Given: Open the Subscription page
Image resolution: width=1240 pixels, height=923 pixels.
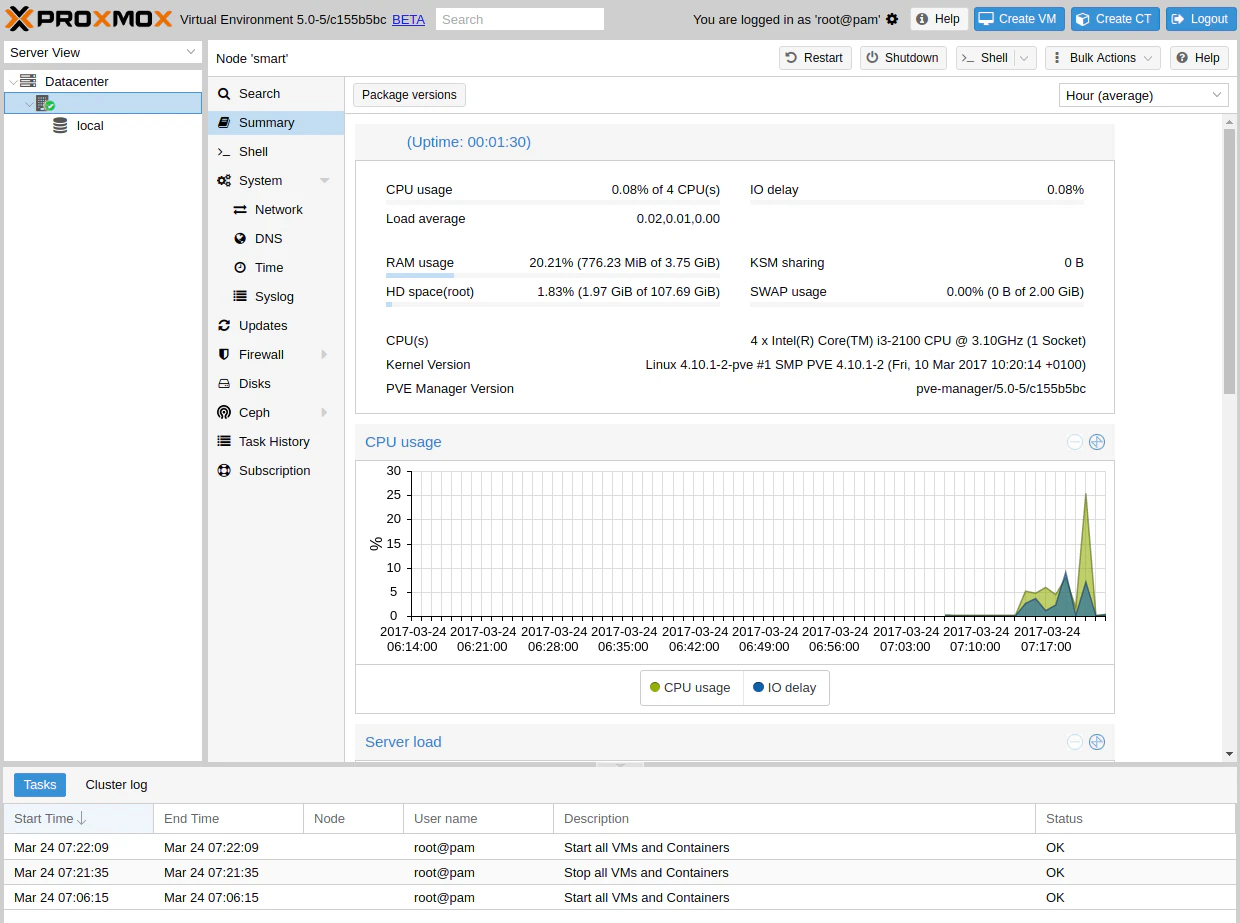Looking at the screenshot, I should click(276, 471).
